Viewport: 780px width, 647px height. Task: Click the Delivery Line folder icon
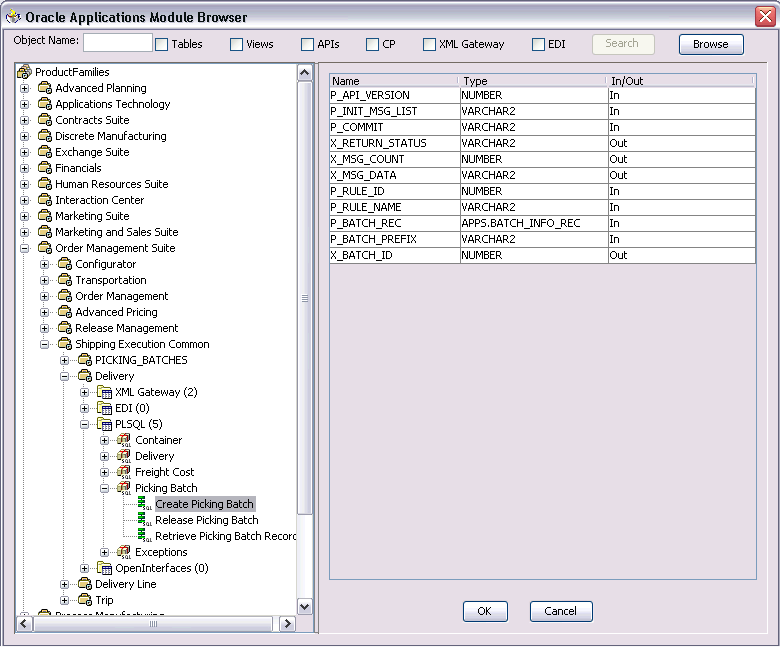click(x=85, y=584)
